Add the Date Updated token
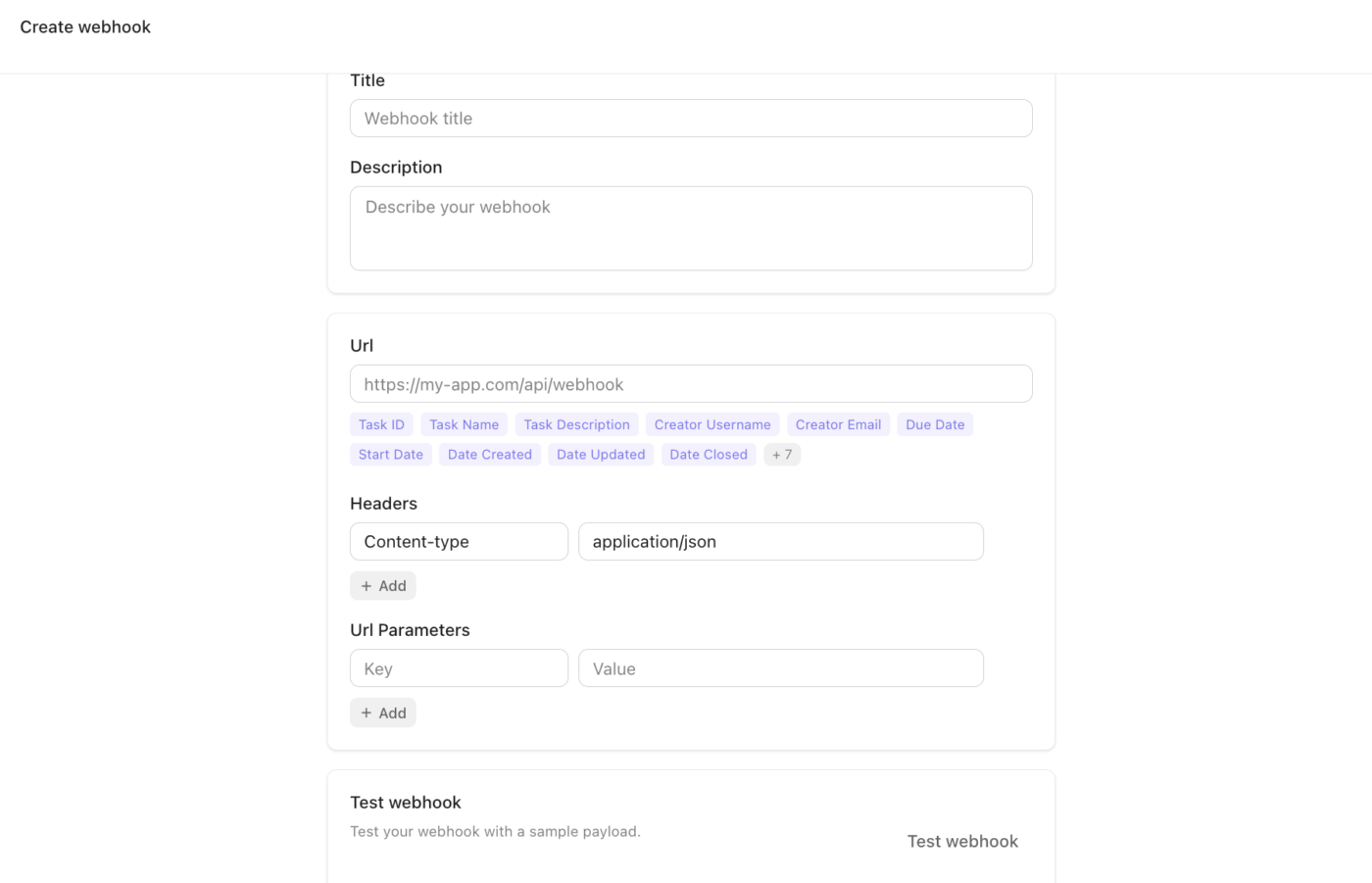The height and width of the screenshot is (883, 1372). click(x=600, y=454)
